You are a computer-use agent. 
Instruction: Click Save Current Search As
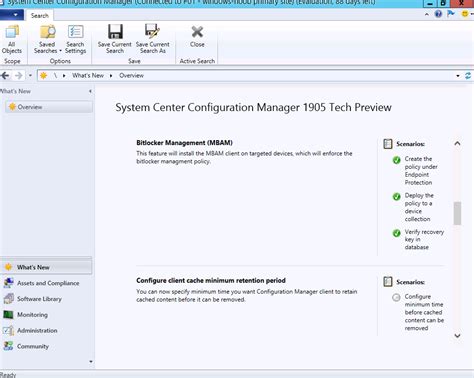coord(153,39)
